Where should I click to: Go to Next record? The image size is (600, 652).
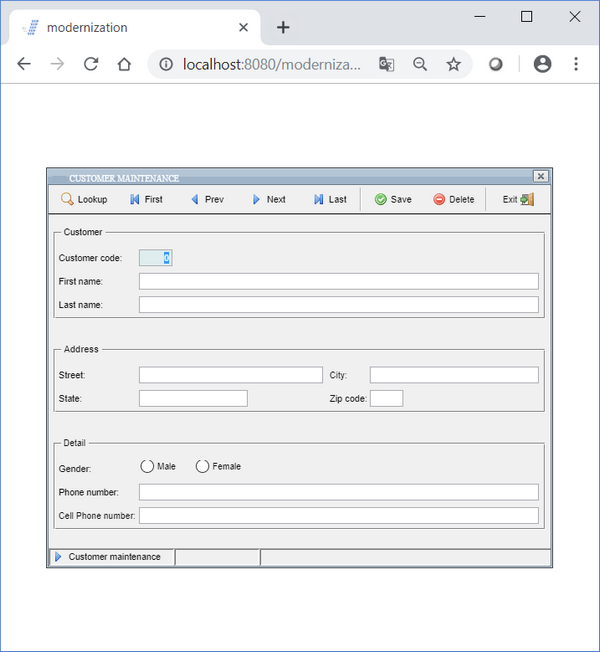click(269, 200)
